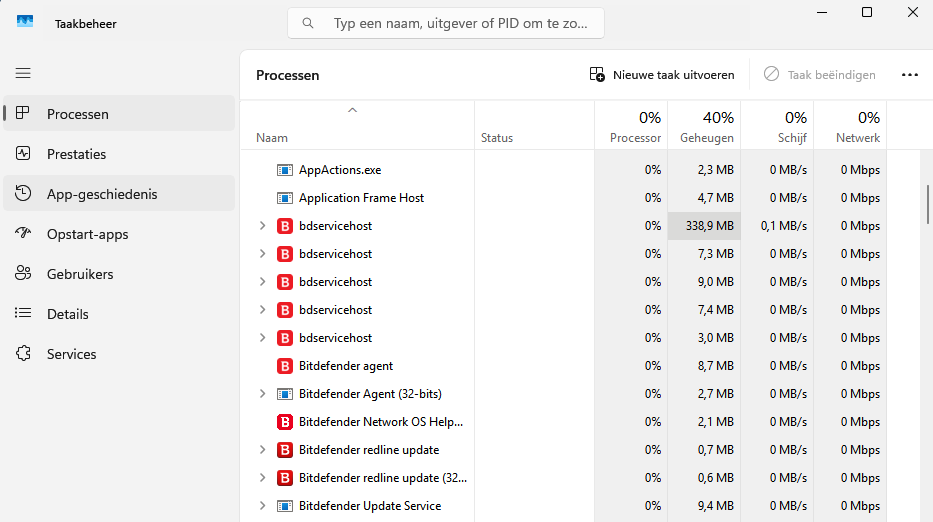The height and width of the screenshot is (522, 933).
Task: Sort by the Schijf column header
Action: coord(777,125)
